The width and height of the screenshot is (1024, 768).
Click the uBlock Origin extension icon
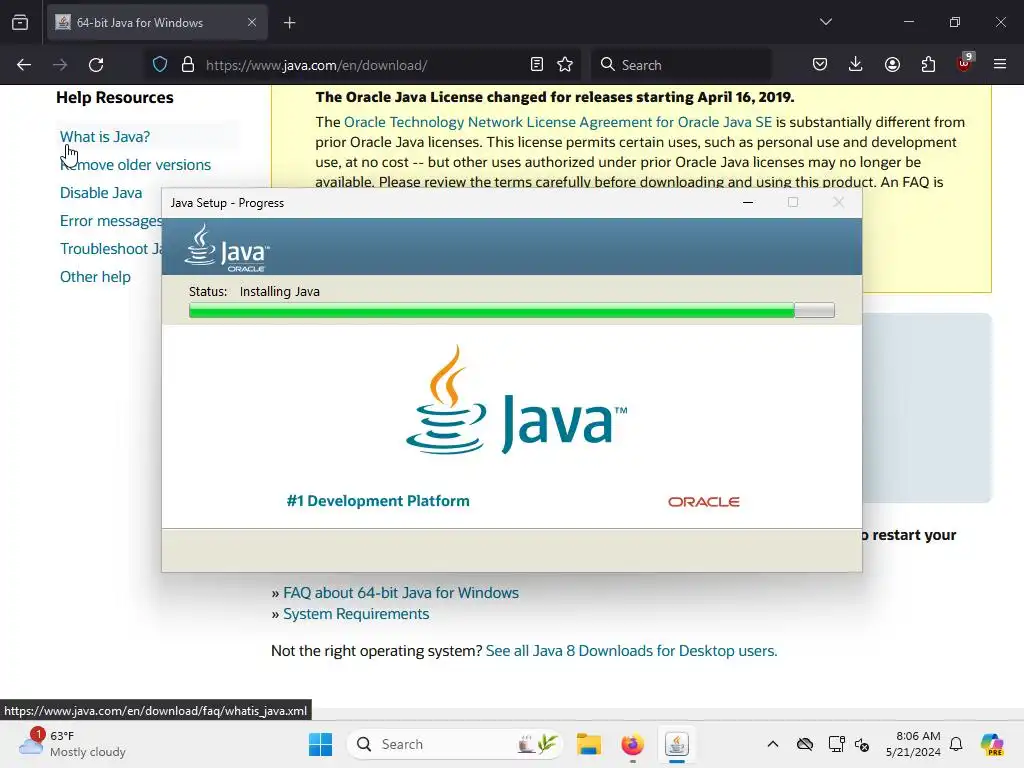[x=965, y=63]
